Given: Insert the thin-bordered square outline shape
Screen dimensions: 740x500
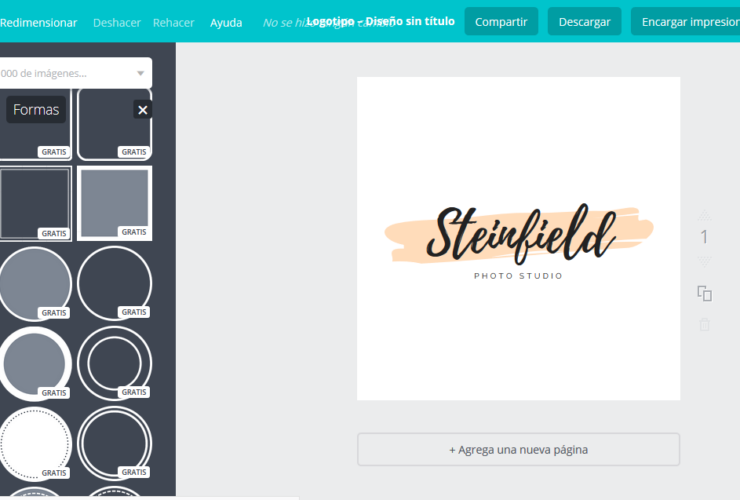Looking at the screenshot, I should tap(35, 203).
